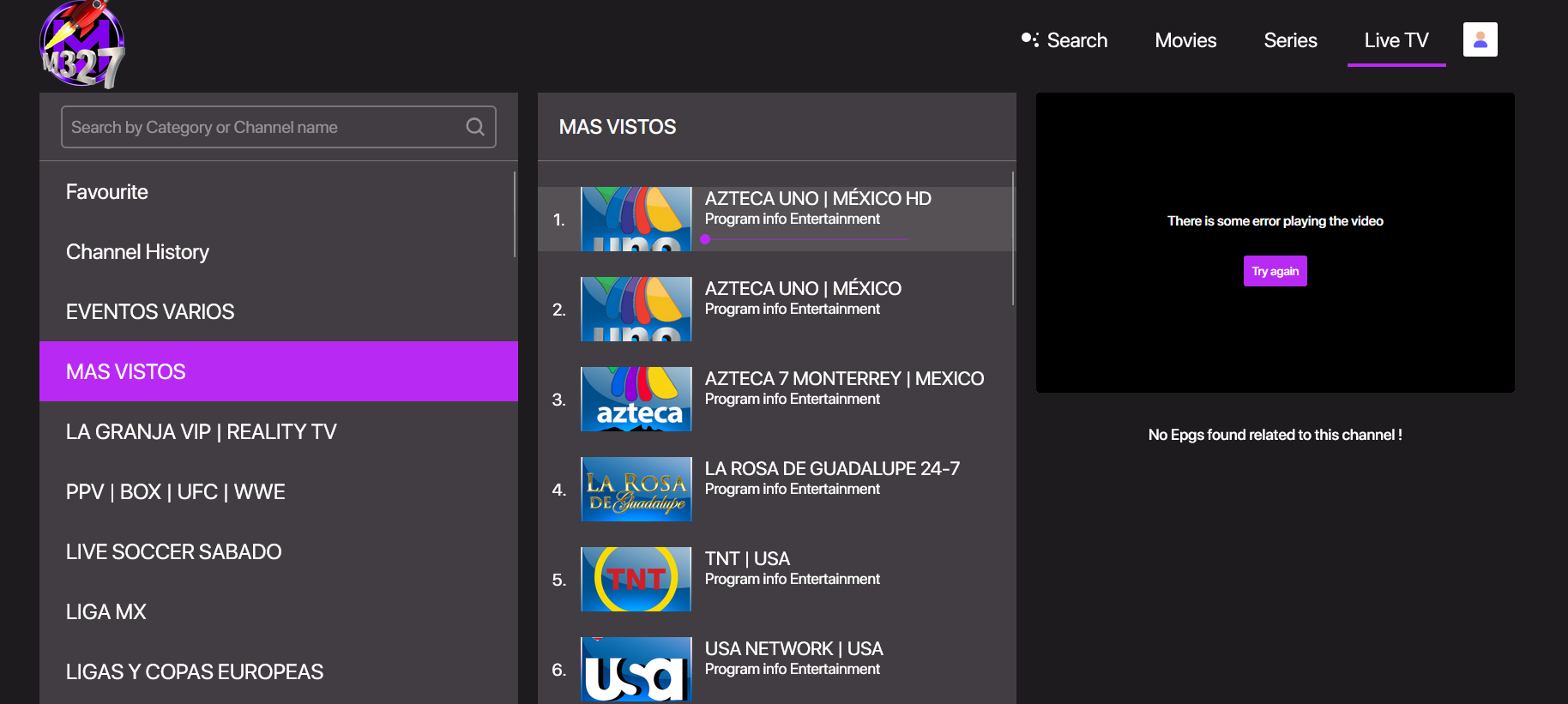Screen dimensions: 1568x704
Task: Play AZTECA UNO | MÉXICO HD channel title
Action: (x=817, y=198)
